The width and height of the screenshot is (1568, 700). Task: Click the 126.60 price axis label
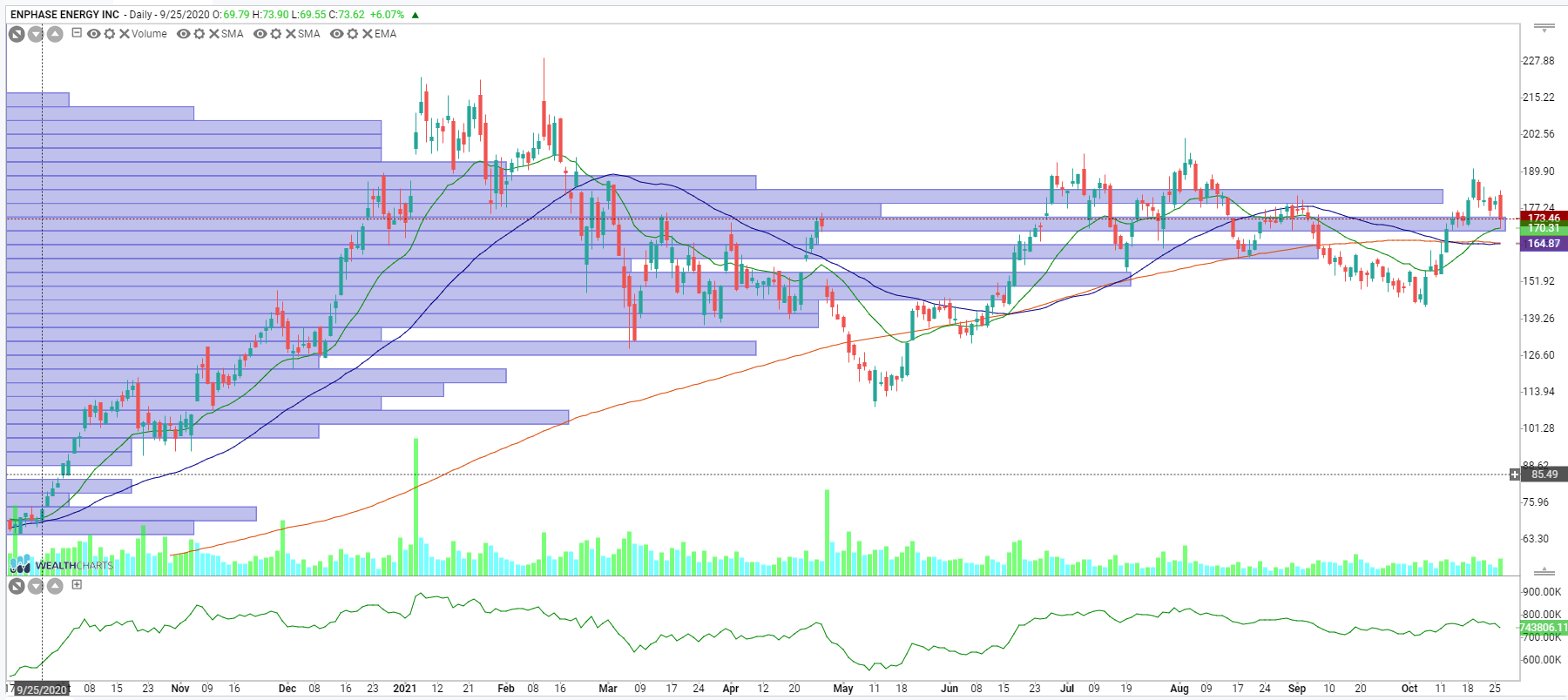pos(1538,355)
